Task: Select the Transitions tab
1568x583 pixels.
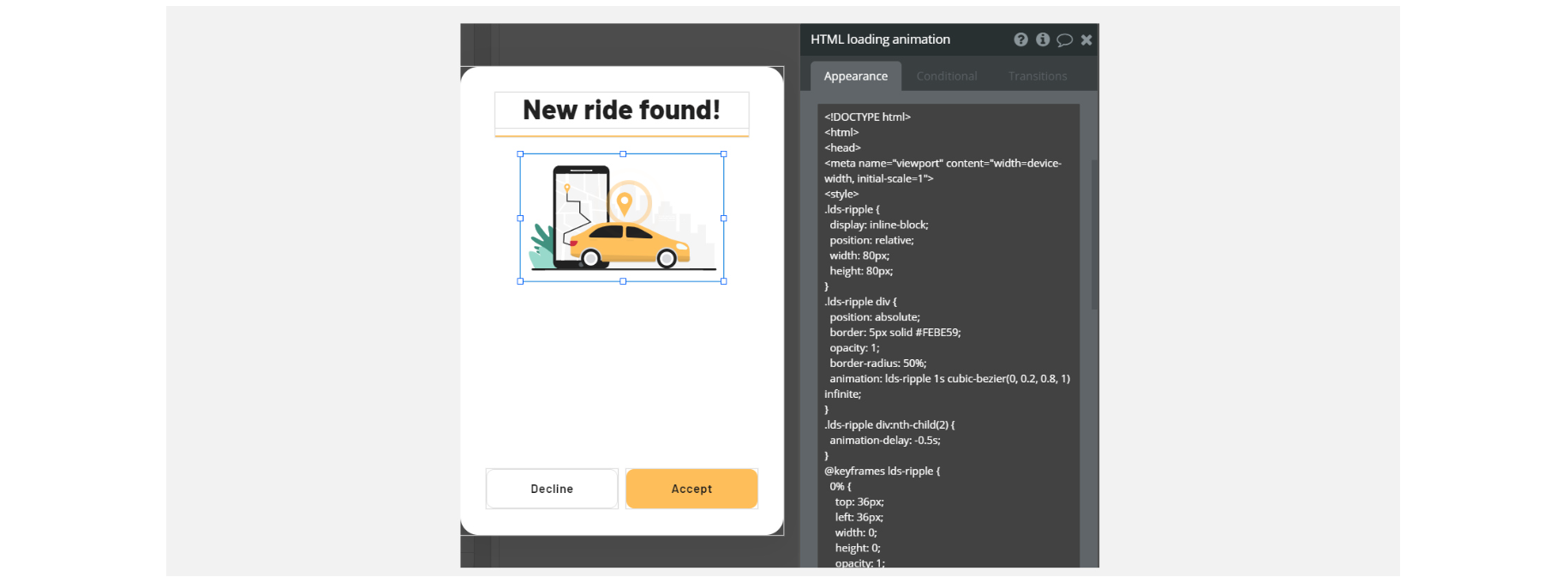Action: (1038, 76)
